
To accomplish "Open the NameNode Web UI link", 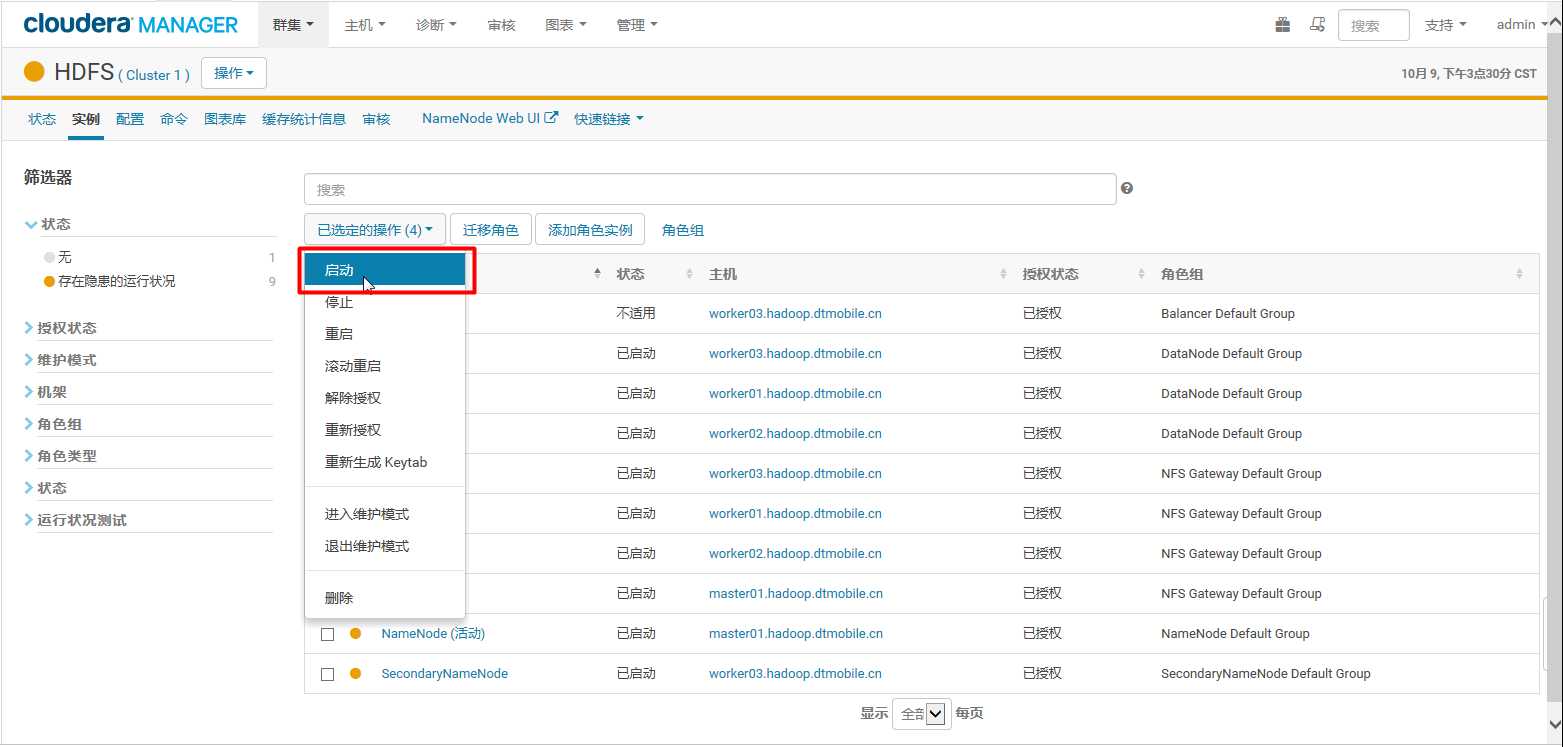I will [490, 118].
